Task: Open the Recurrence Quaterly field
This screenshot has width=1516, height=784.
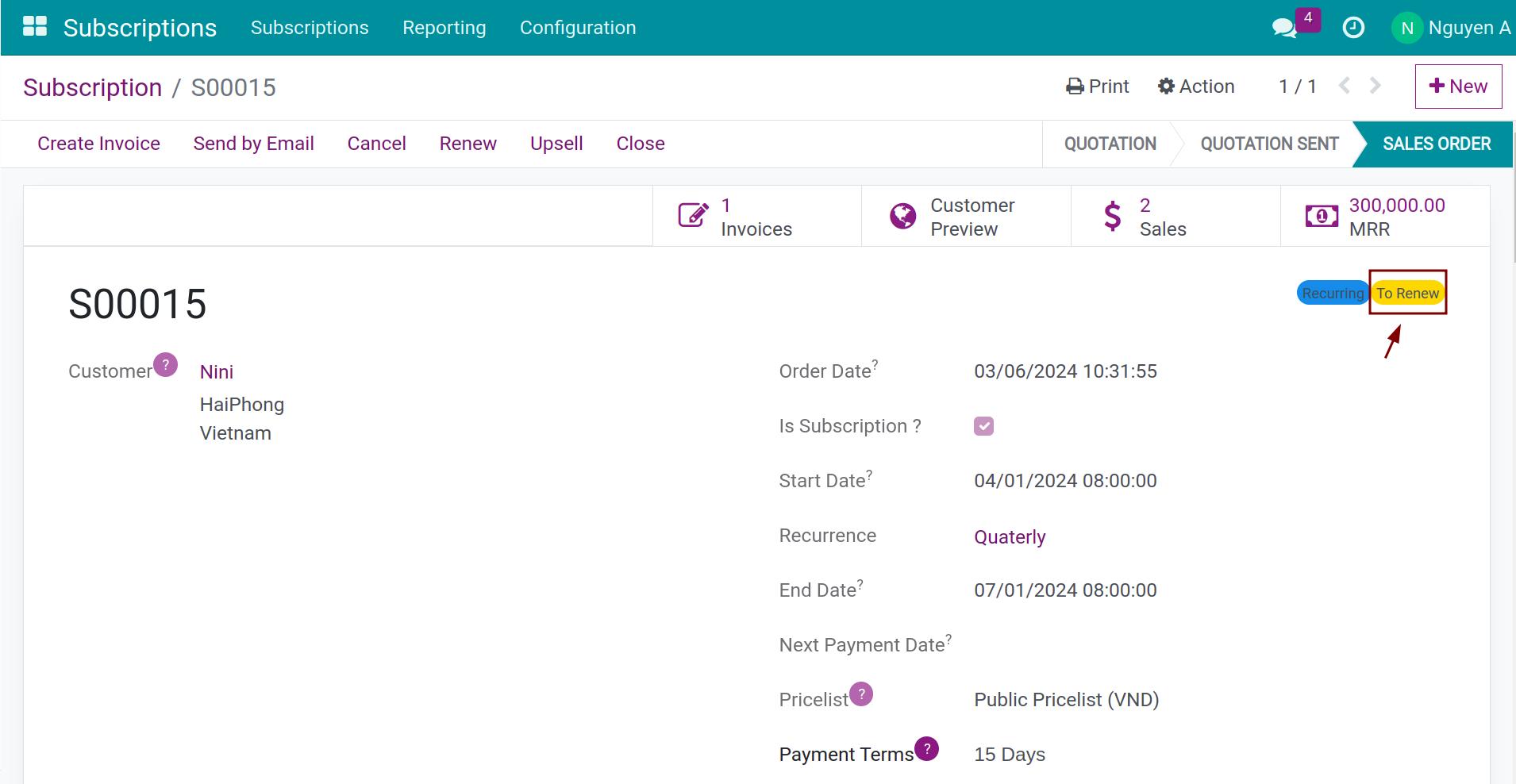Action: coord(1010,537)
